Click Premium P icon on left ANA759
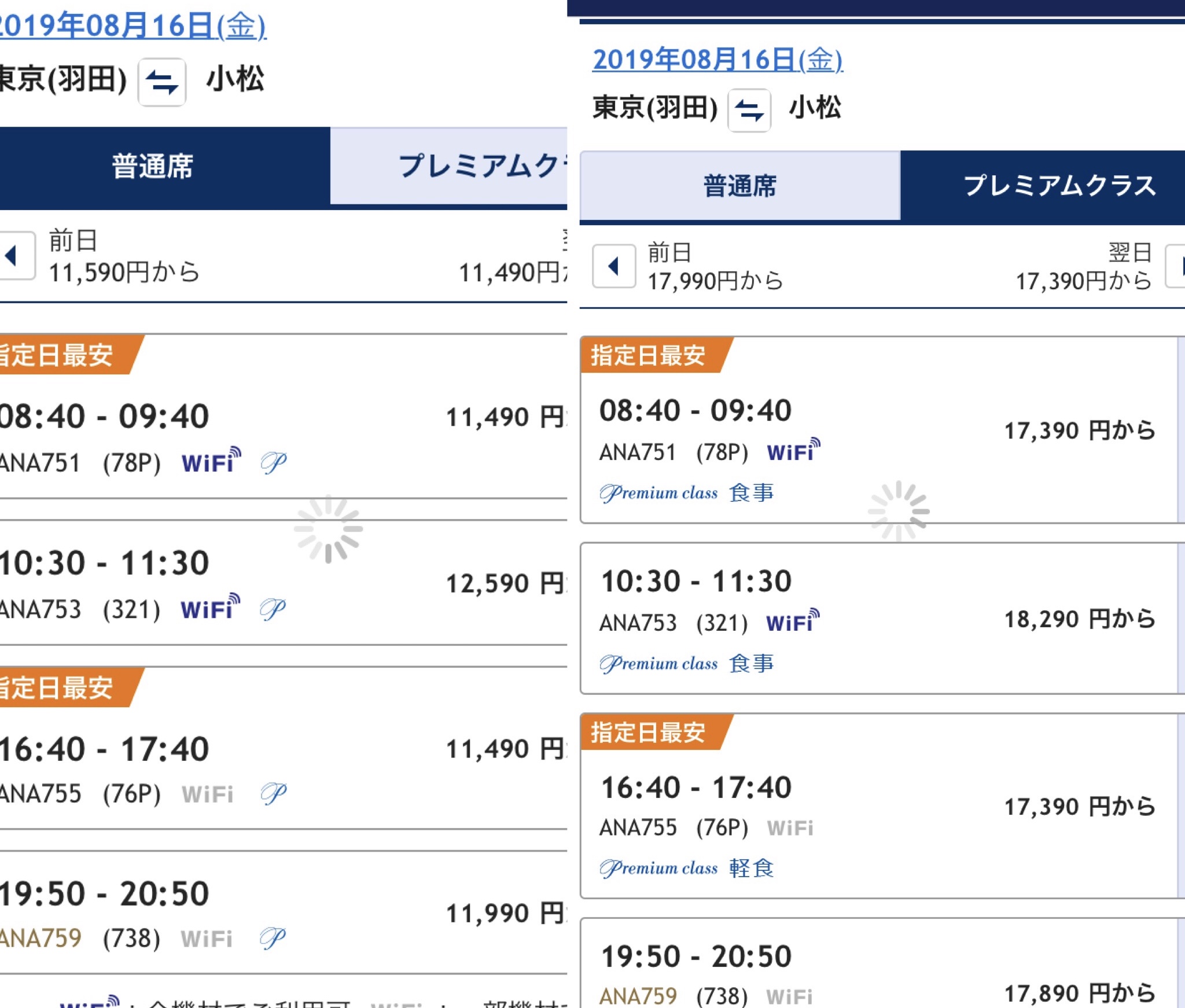The width and height of the screenshot is (1185, 1008). pos(273,938)
